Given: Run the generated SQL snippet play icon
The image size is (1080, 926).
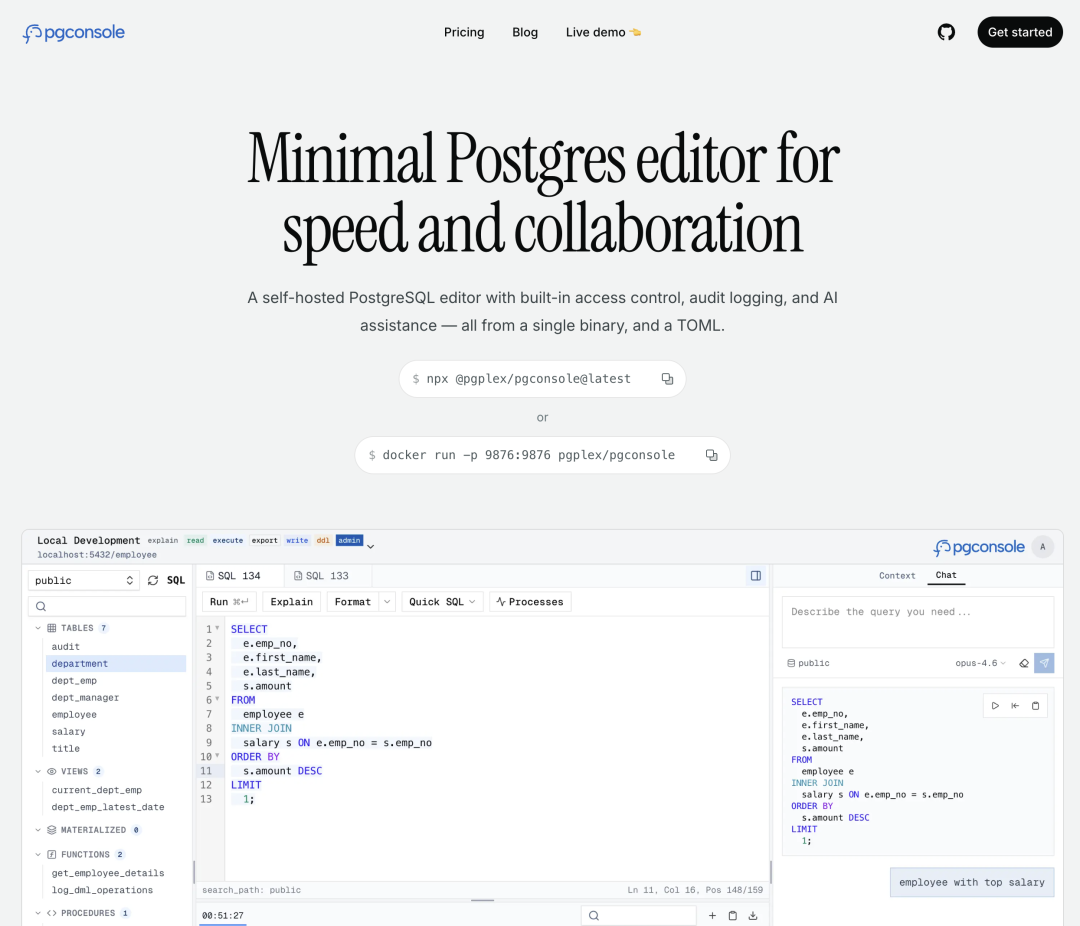Looking at the screenshot, I should (x=995, y=706).
